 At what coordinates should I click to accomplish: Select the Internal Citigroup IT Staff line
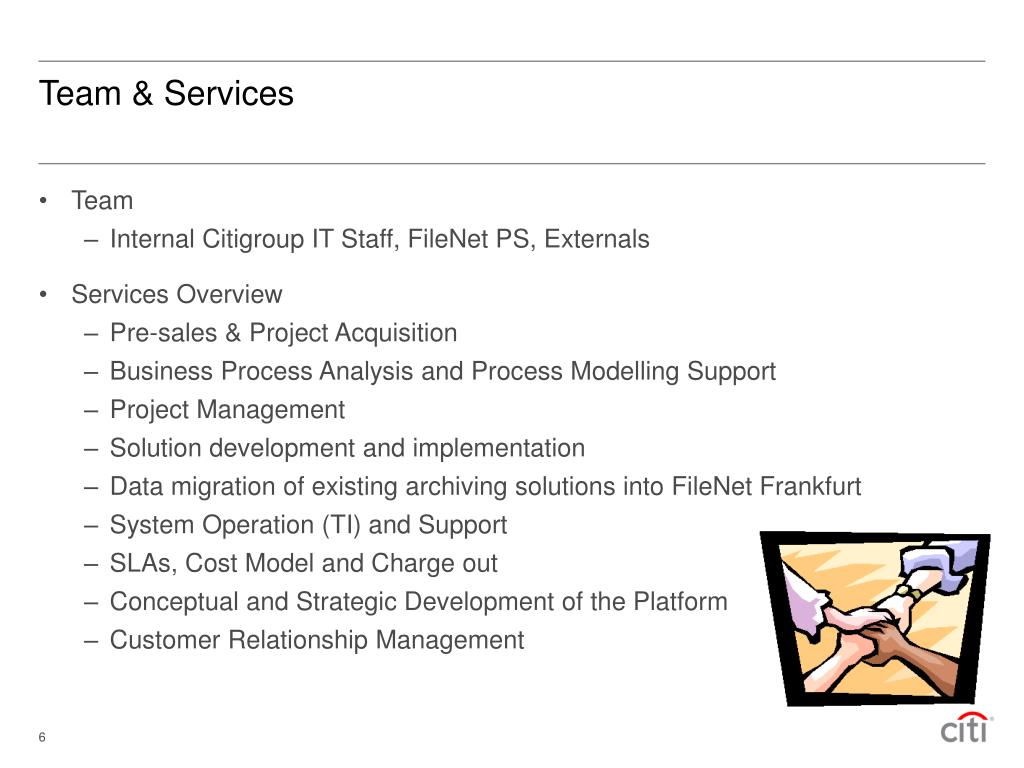[x=379, y=240]
